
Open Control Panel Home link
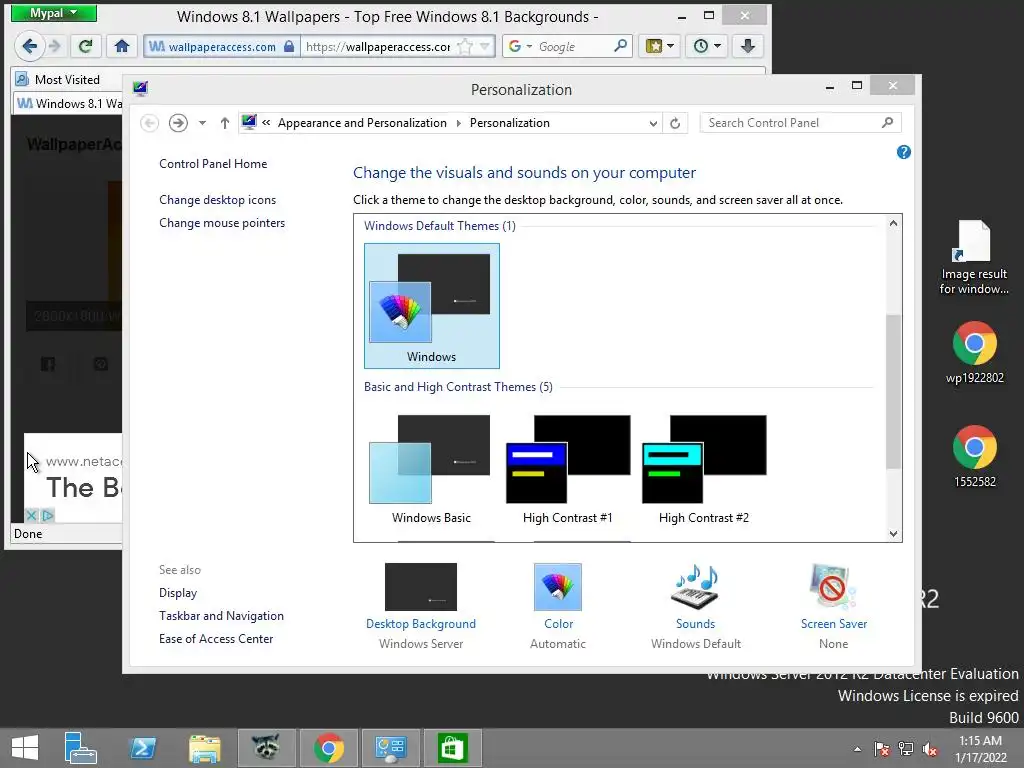(x=213, y=164)
